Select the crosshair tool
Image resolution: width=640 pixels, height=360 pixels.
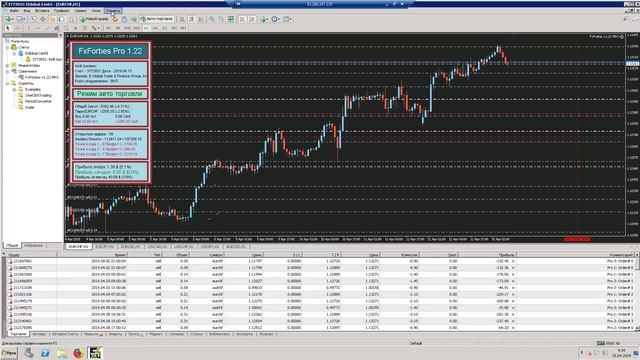(x=18, y=28)
